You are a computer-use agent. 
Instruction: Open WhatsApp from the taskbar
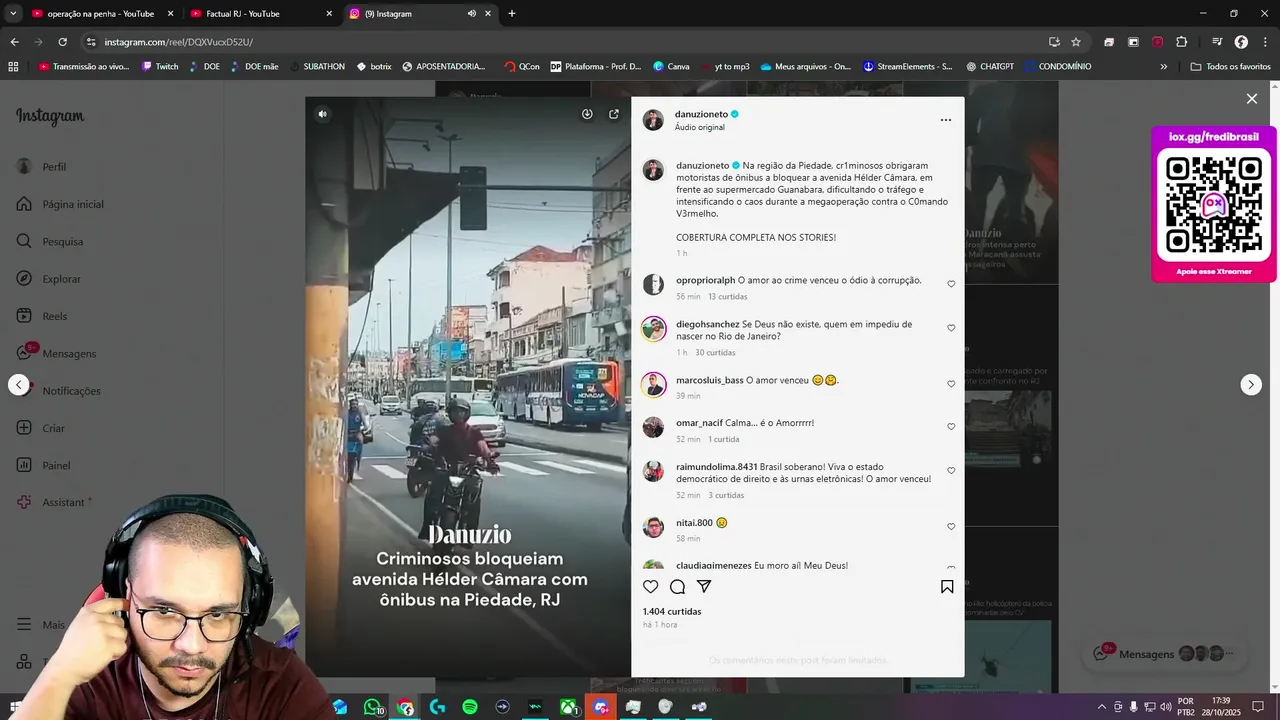coord(373,707)
